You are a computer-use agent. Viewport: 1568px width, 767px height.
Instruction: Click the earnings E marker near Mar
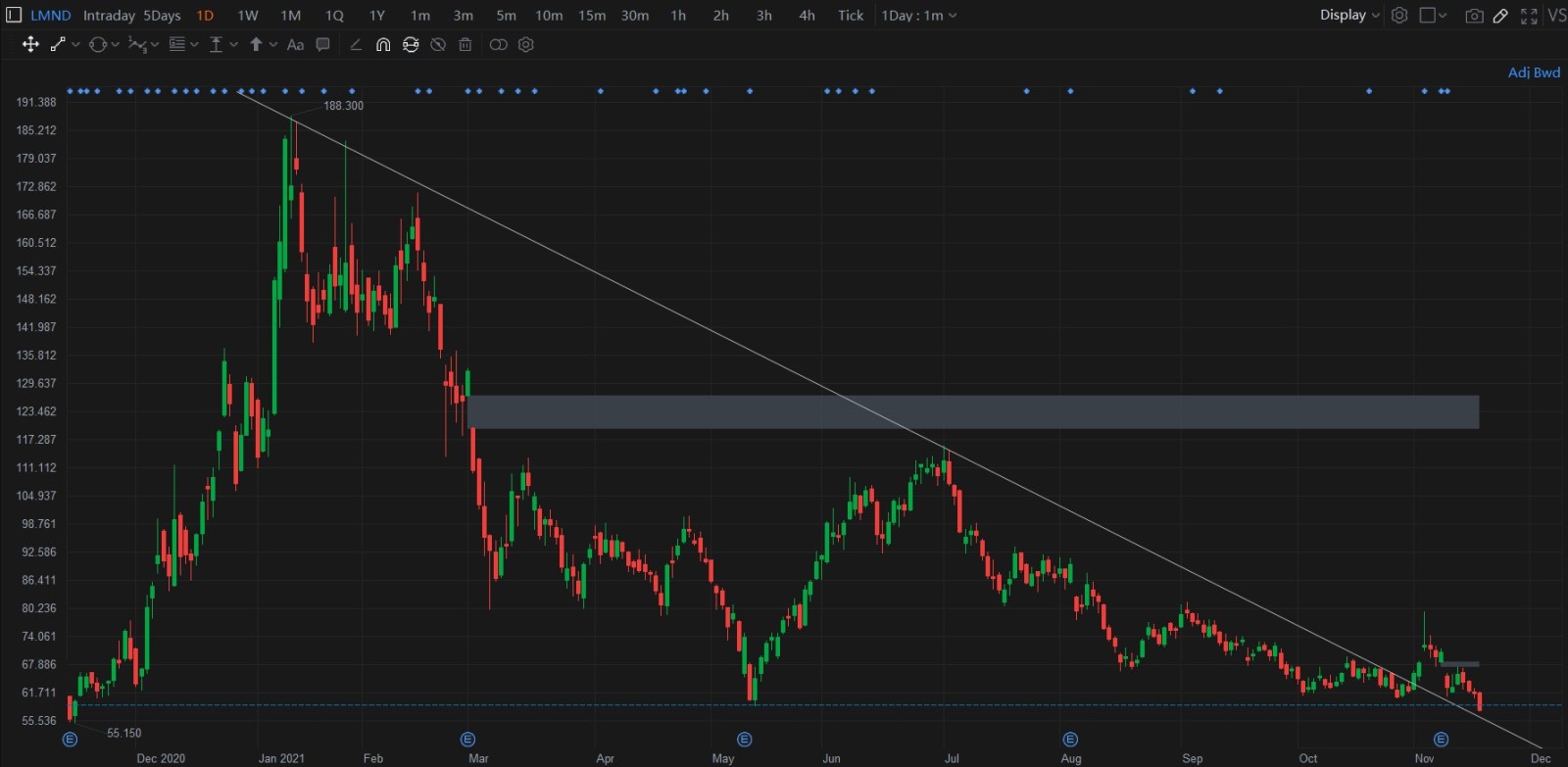click(x=467, y=739)
